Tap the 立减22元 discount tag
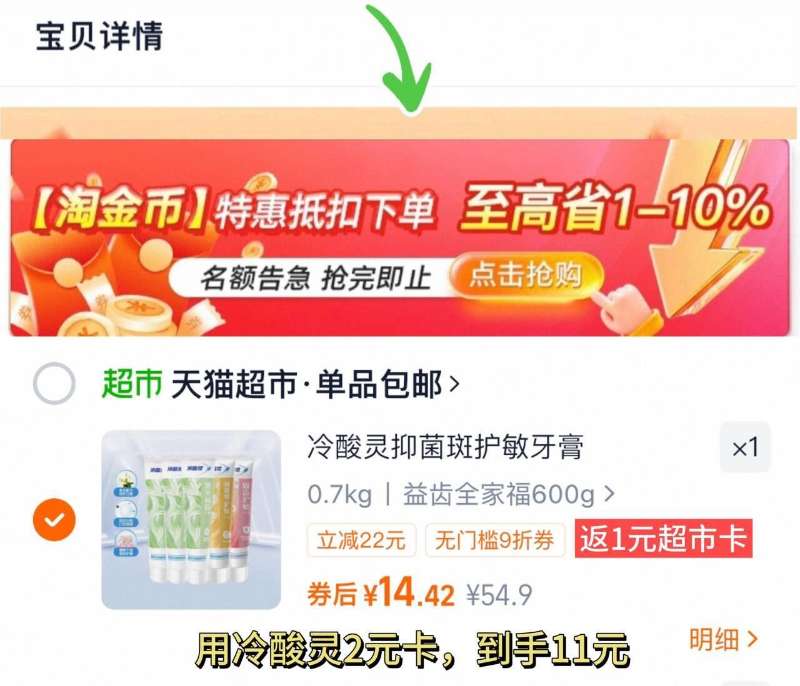Image resolution: width=800 pixels, height=686 pixels. tap(361, 540)
